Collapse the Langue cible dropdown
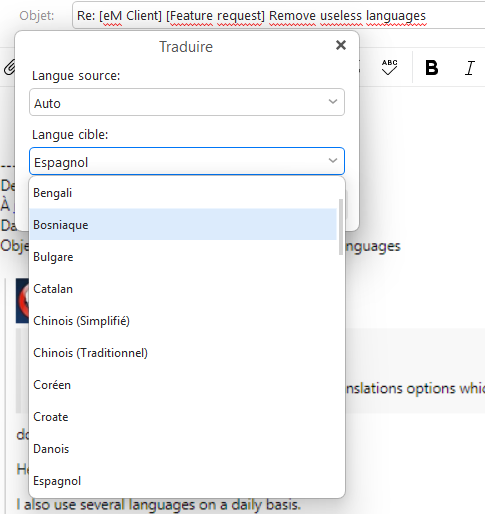The width and height of the screenshot is (485, 514). [x=187, y=161]
